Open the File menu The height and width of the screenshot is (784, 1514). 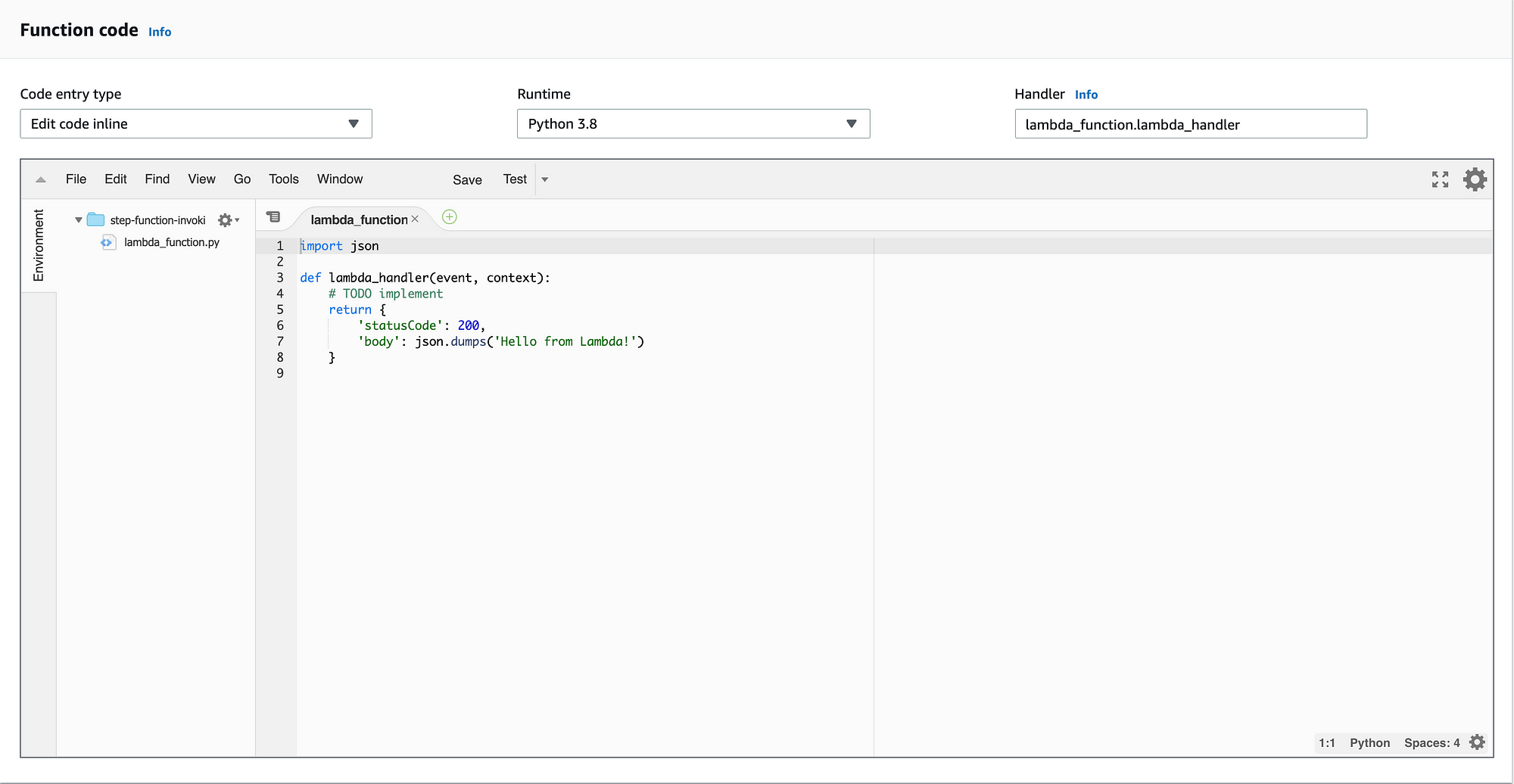76,179
